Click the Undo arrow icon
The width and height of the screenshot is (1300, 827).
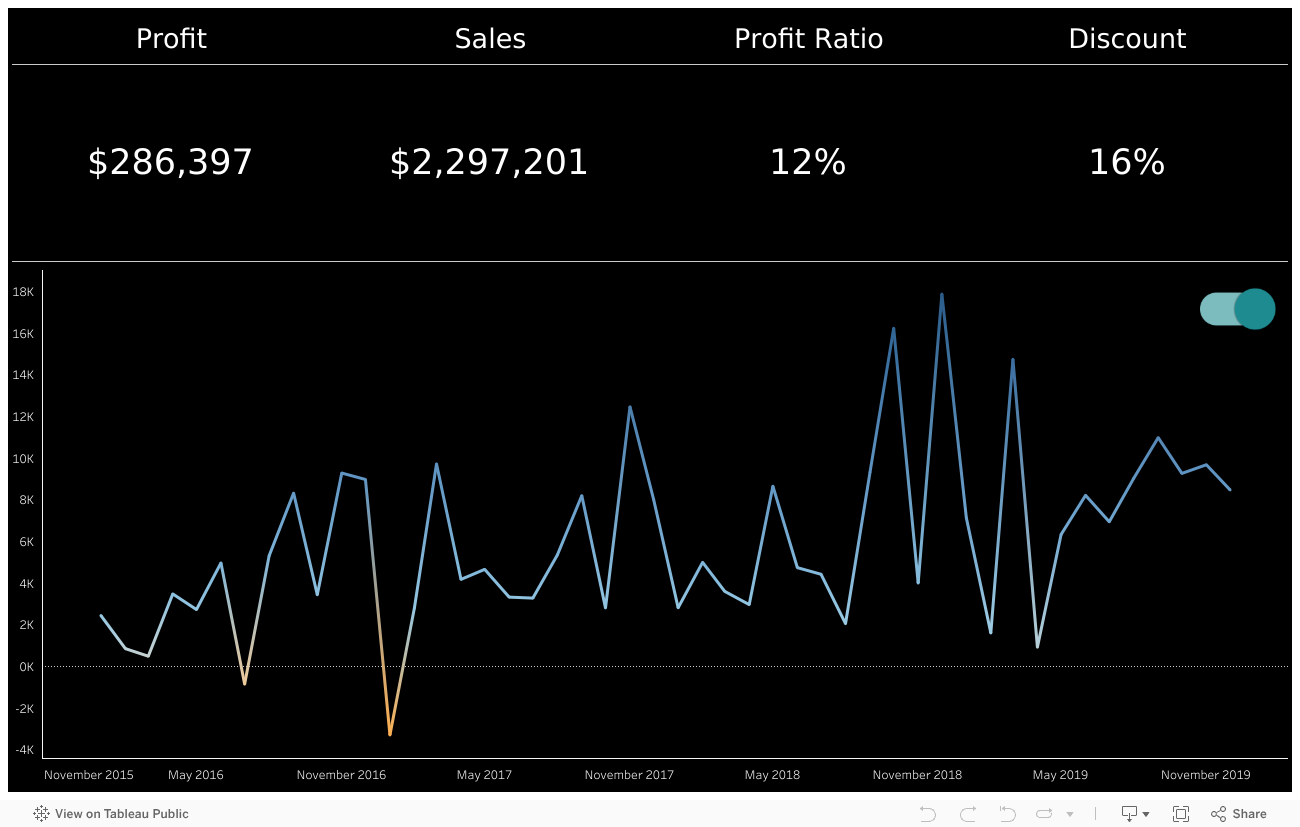[x=927, y=814]
